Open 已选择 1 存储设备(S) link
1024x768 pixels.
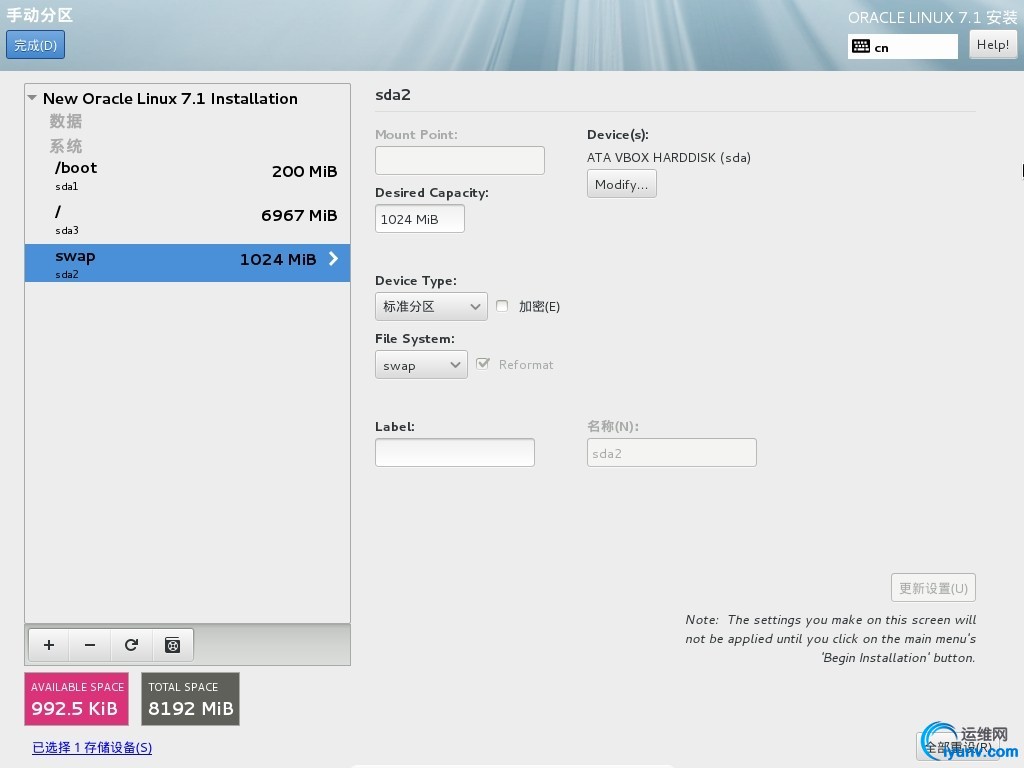[92, 747]
